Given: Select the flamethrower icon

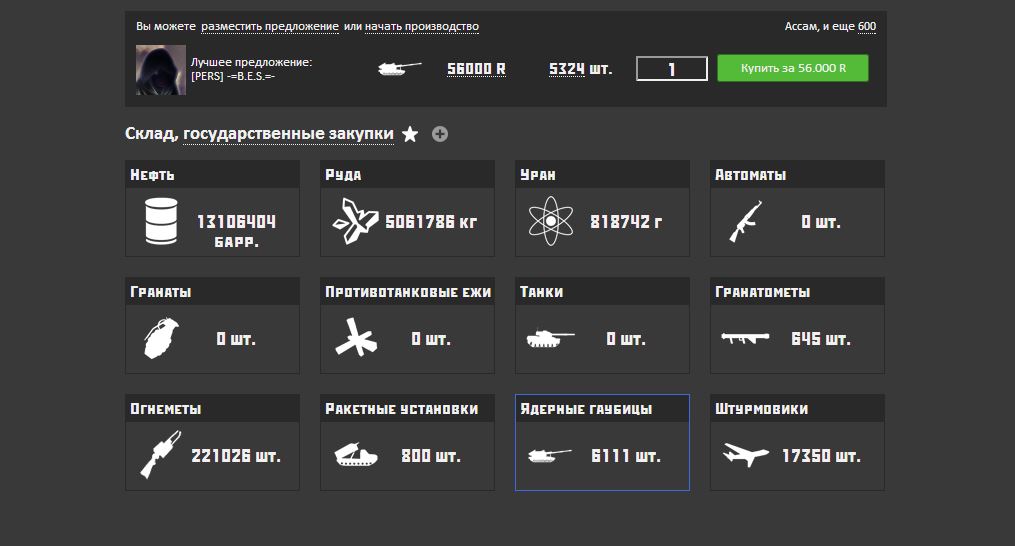Looking at the screenshot, I should click(x=160, y=456).
